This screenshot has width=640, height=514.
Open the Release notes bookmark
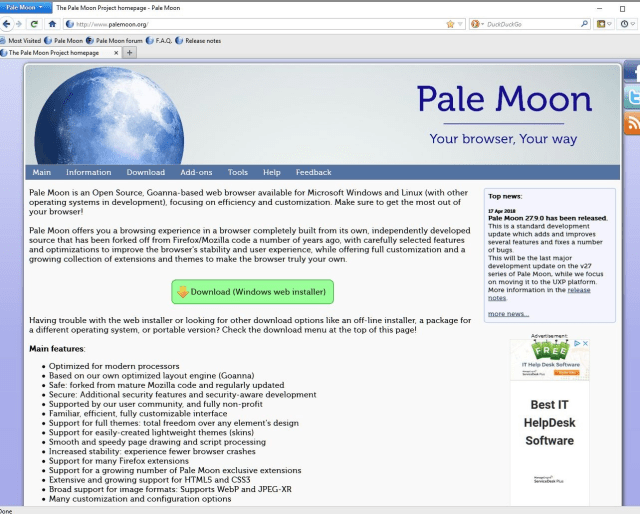point(198,41)
